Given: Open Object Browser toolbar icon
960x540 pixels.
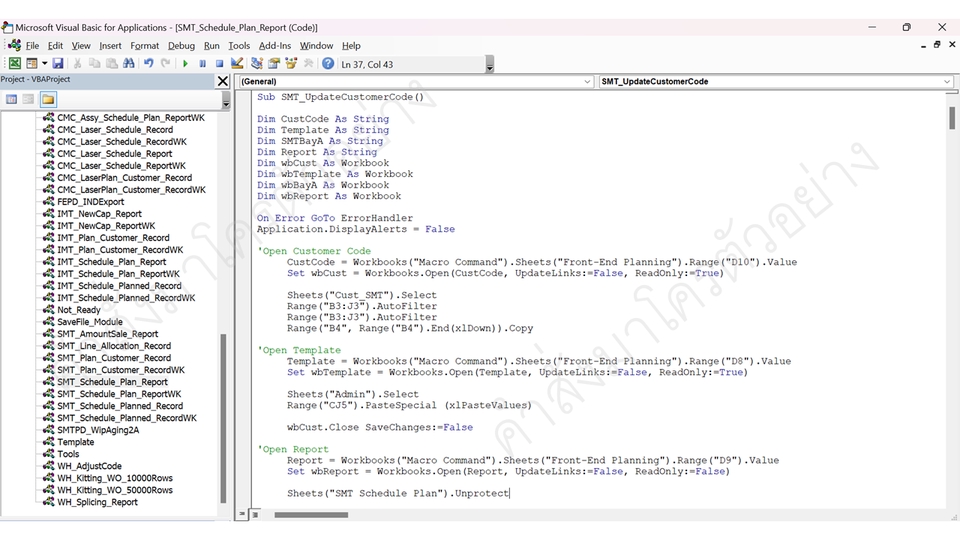Looking at the screenshot, I should (291, 64).
